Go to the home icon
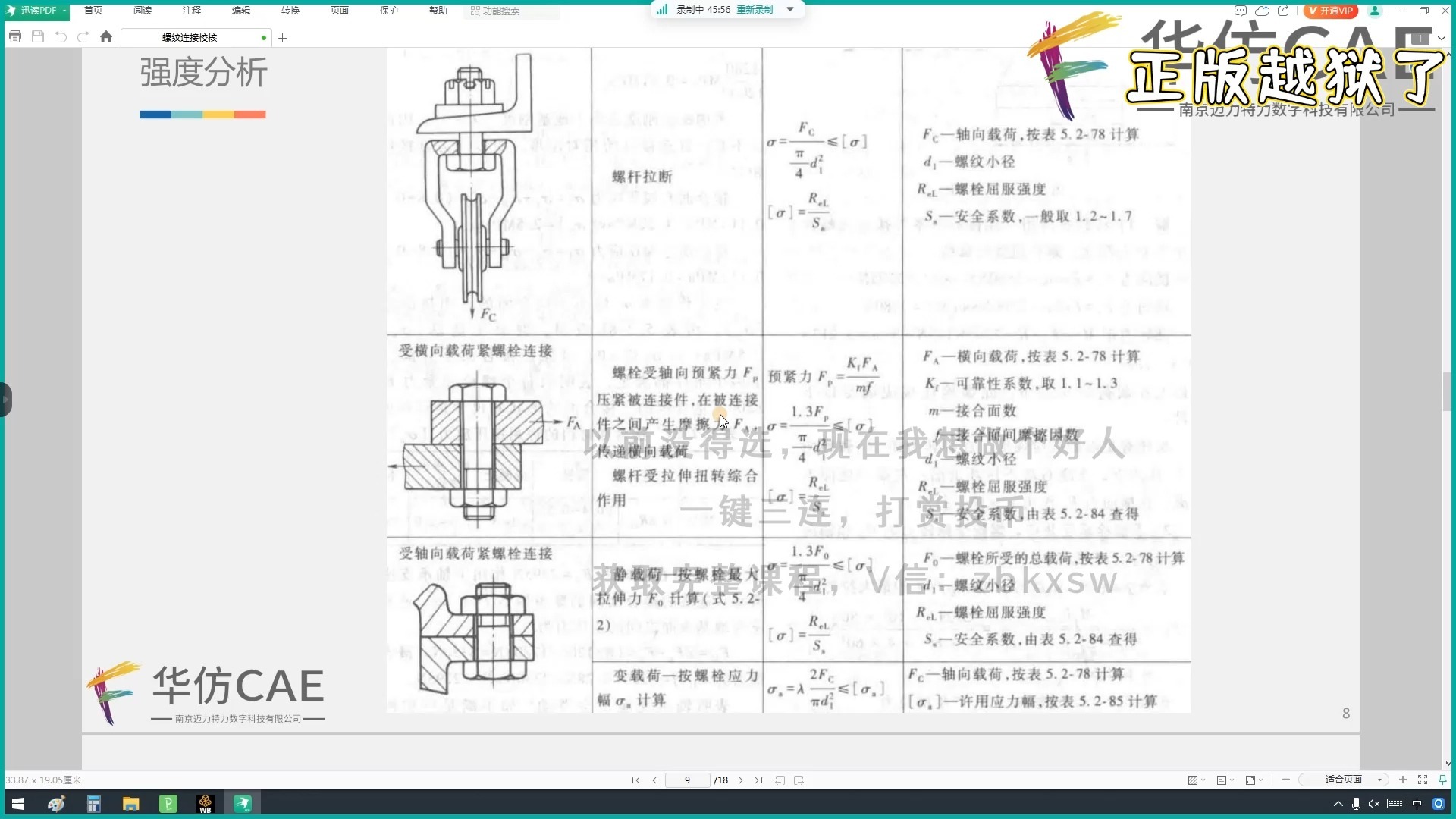This screenshot has width=1456, height=819. click(106, 37)
